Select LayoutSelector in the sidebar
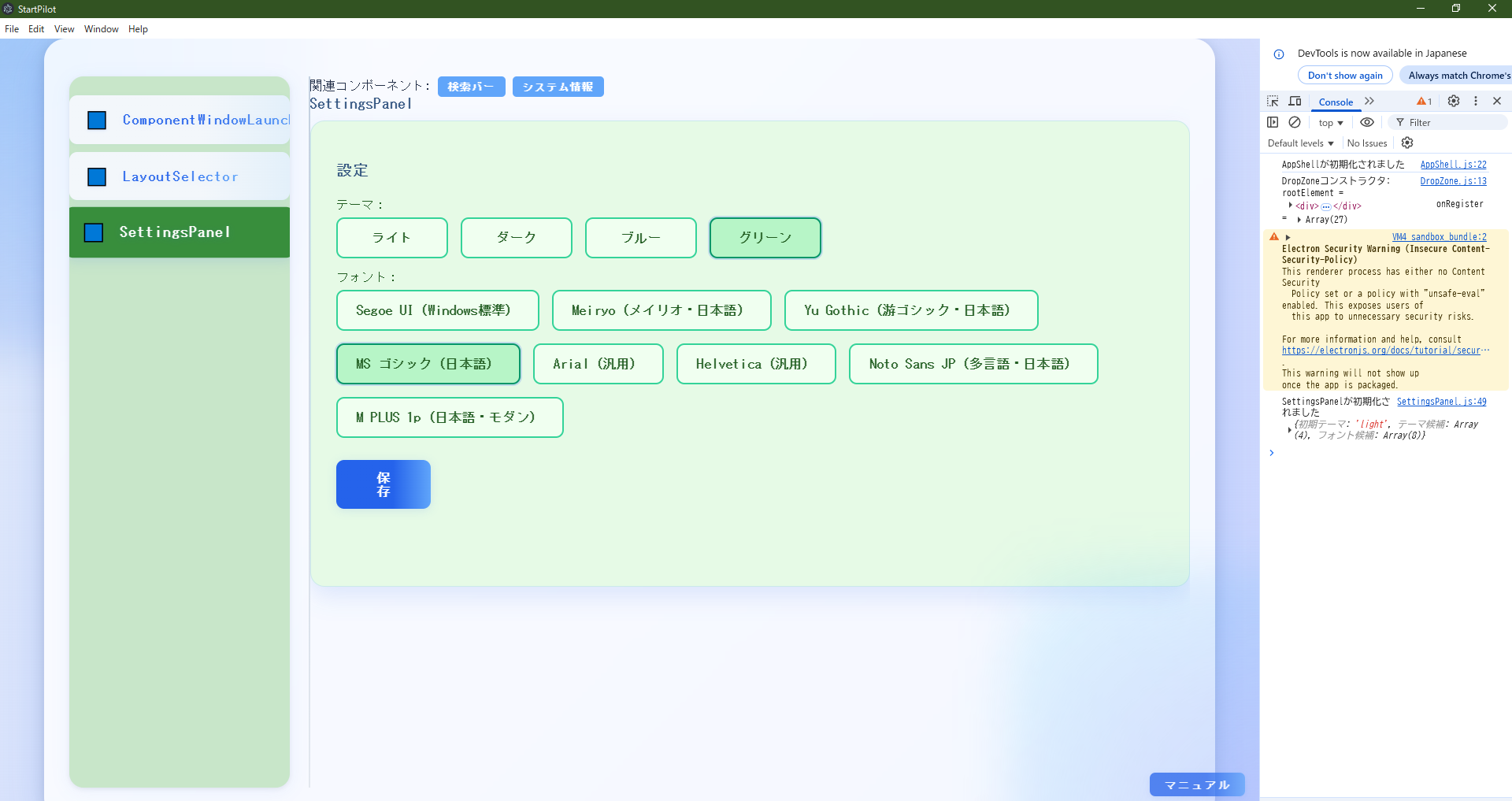Viewport: 1512px width, 801px height. point(180,176)
